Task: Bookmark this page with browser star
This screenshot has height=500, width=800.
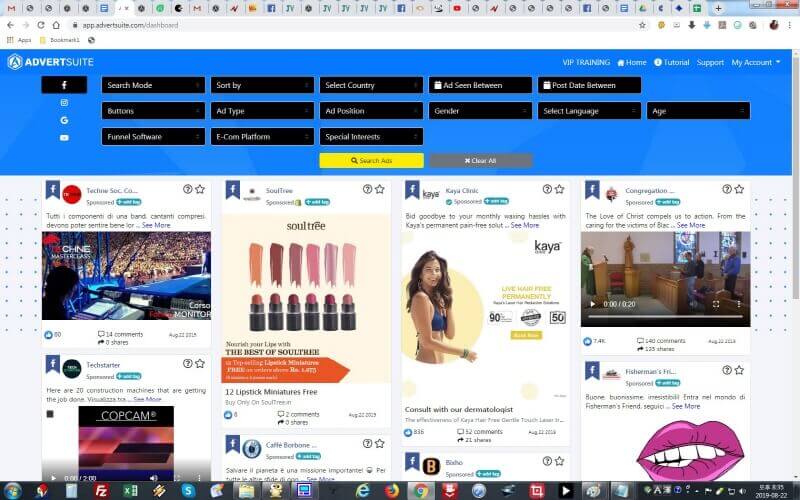Action: click(642, 25)
